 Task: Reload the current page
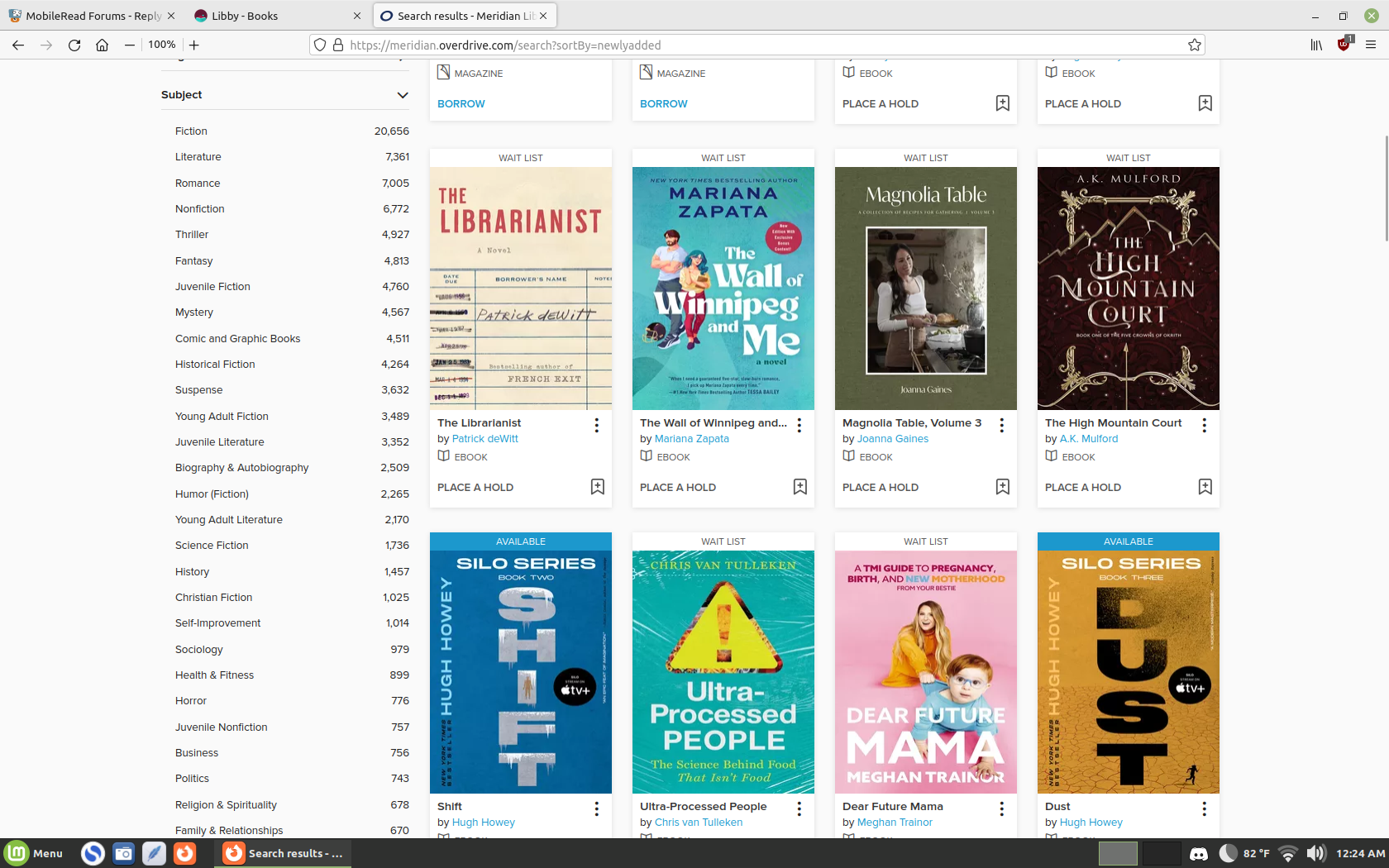coord(74,45)
